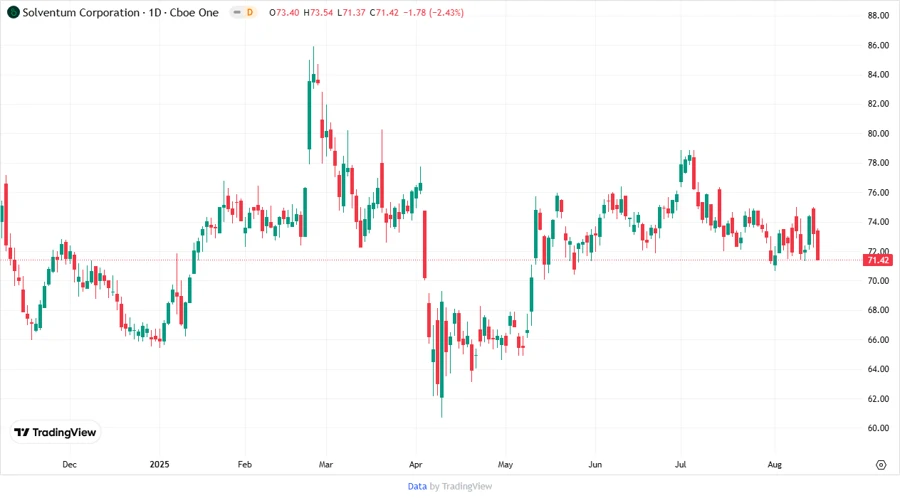Click the open value O73.40

click(284, 13)
